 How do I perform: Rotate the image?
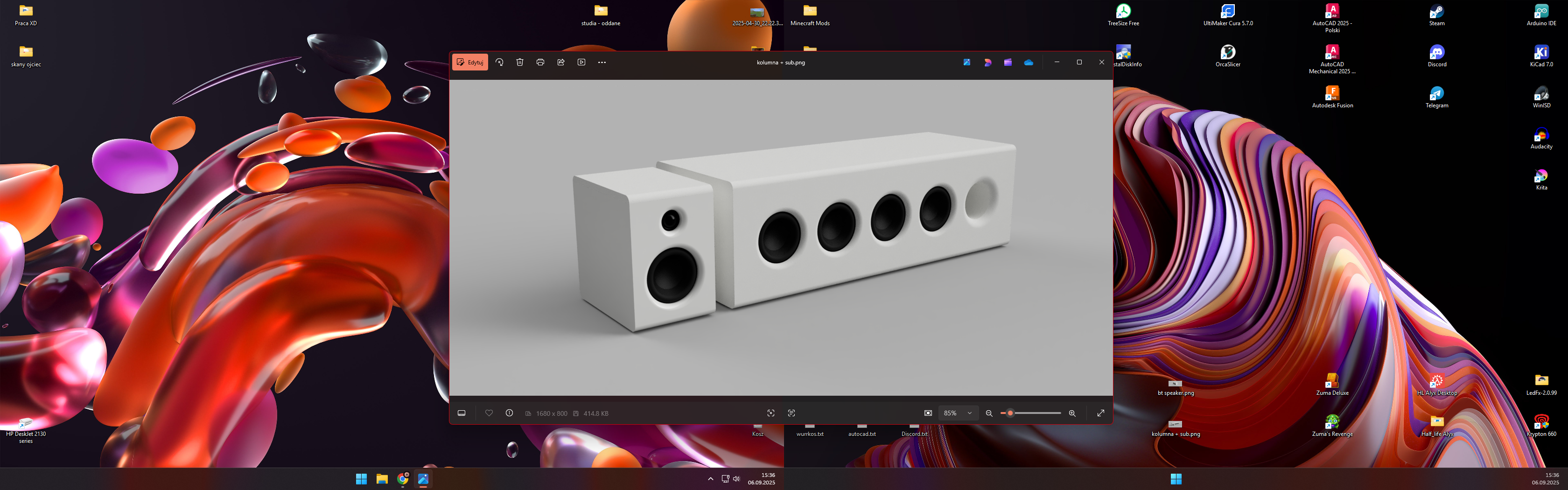(500, 62)
